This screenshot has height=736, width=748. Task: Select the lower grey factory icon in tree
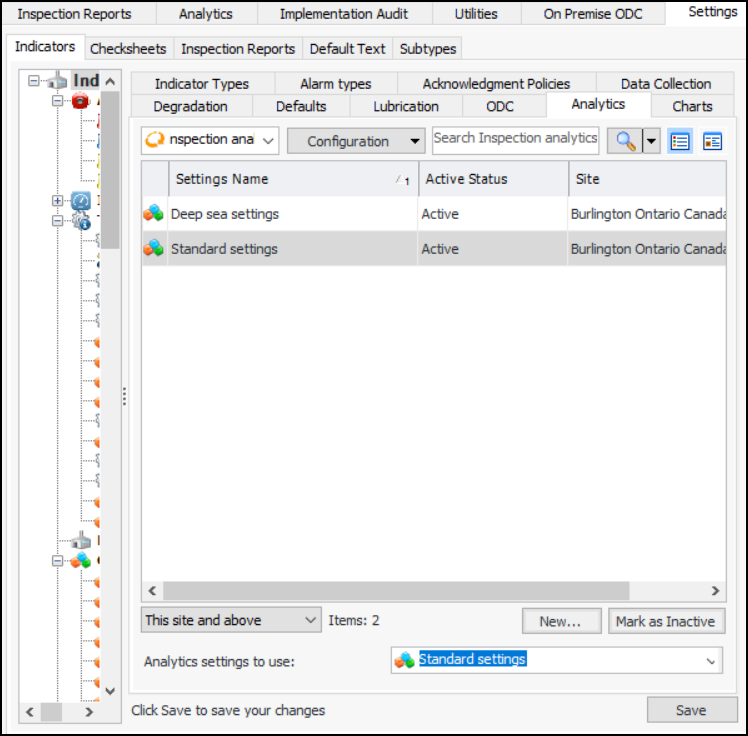click(81, 540)
